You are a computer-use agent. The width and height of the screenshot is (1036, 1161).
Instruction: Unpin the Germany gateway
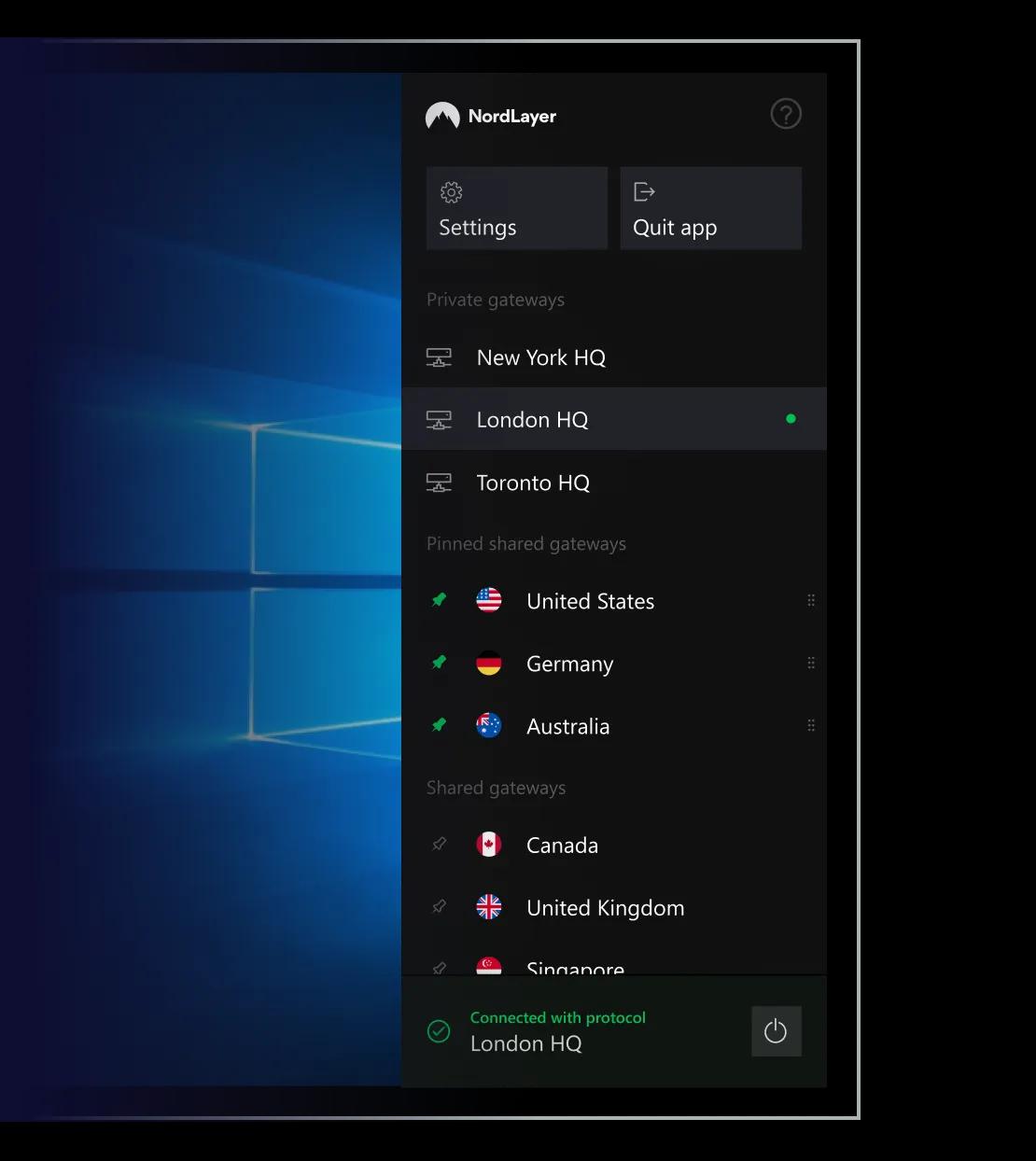pyautogui.click(x=439, y=663)
